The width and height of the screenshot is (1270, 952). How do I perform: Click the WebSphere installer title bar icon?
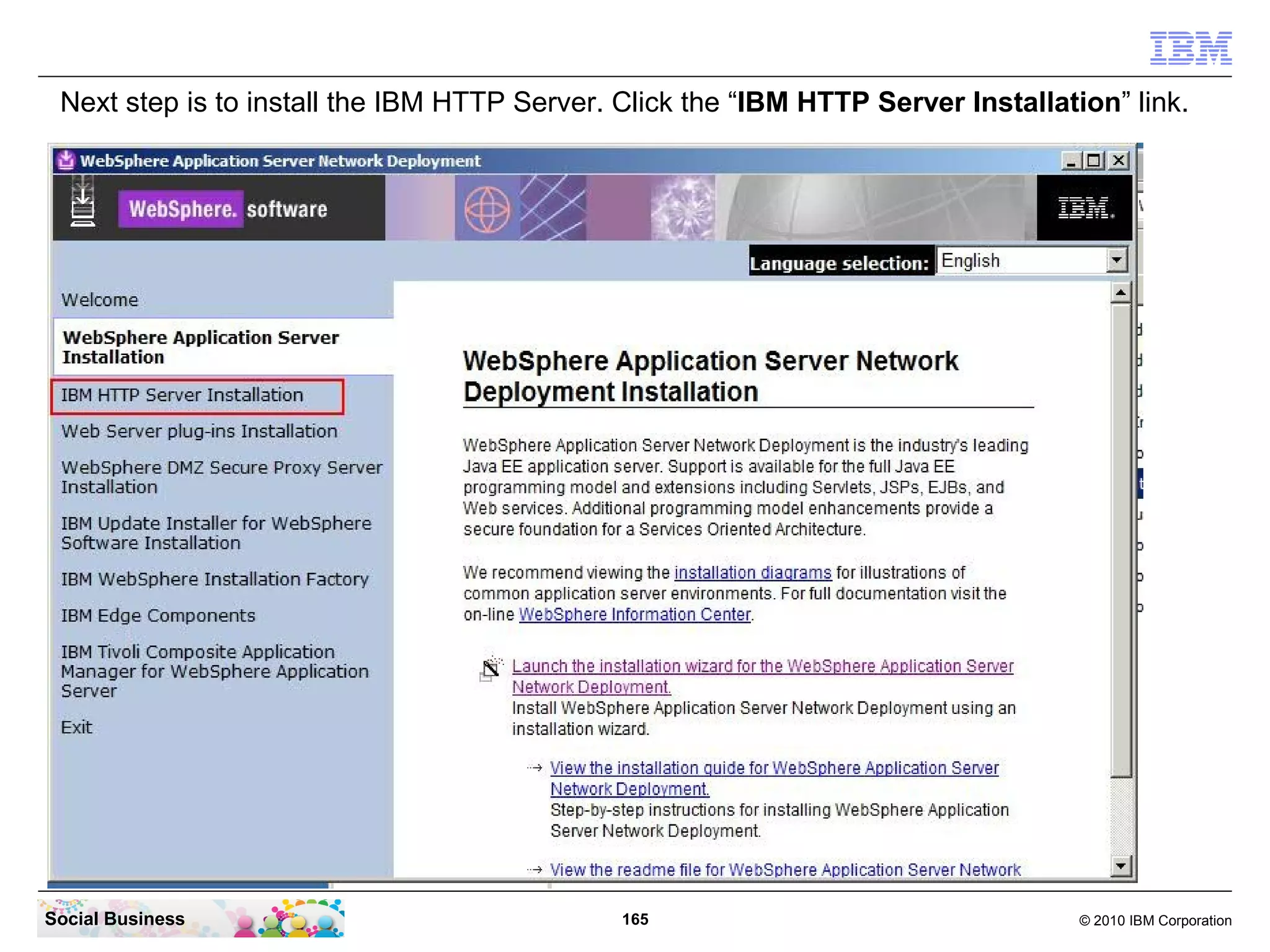(x=66, y=161)
